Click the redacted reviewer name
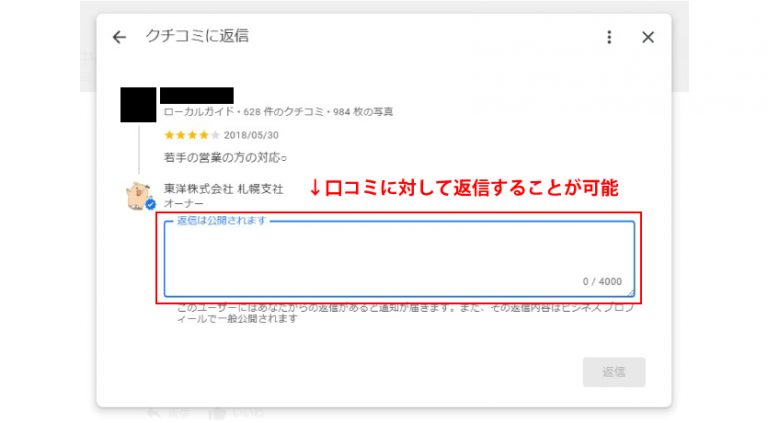The height and width of the screenshot is (423, 768). click(197, 95)
